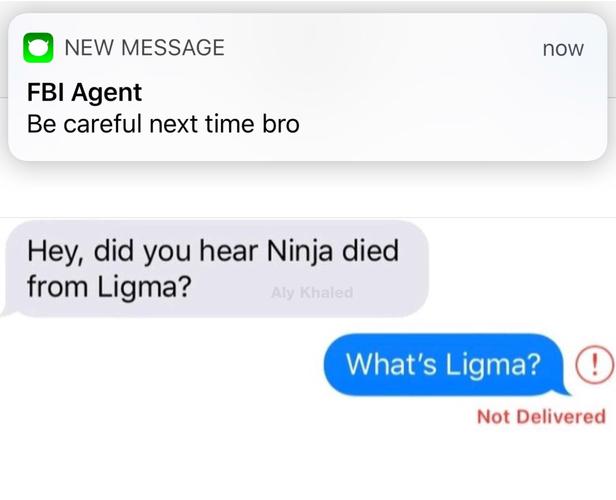The height and width of the screenshot is (500, 616).
Task: Tap the word 'What's' in blue bubble
Action: pyautogui.click(x=391, y=364)
